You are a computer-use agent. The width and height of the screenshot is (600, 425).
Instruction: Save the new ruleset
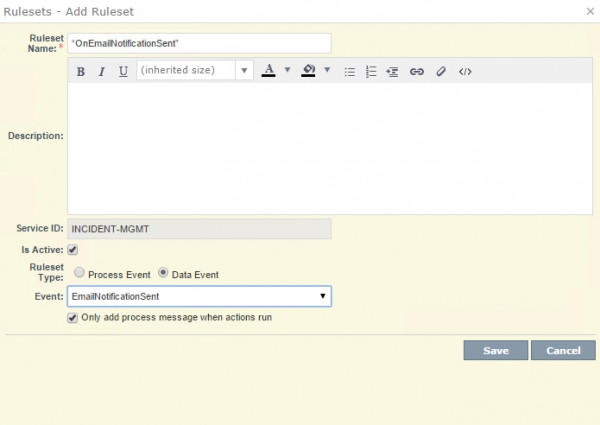[x=496, y=350]
